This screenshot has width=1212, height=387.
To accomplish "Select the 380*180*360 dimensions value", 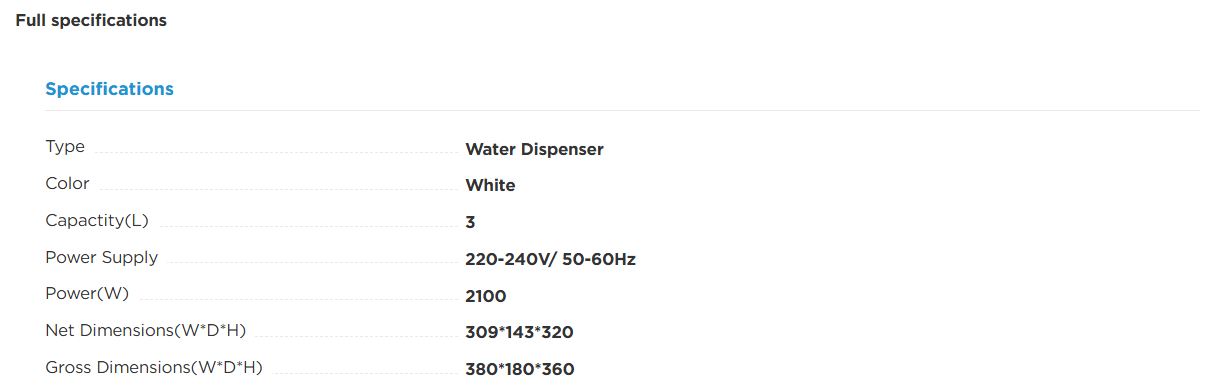I will [x=520, y=370].
